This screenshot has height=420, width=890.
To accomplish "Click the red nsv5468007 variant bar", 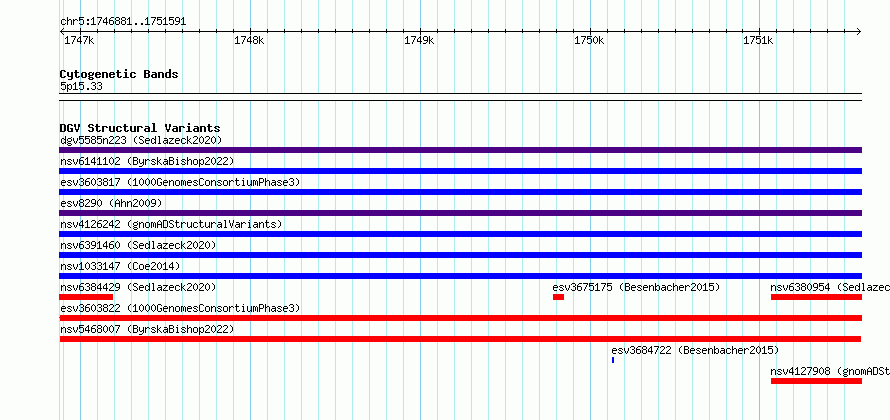I will 460,339.
